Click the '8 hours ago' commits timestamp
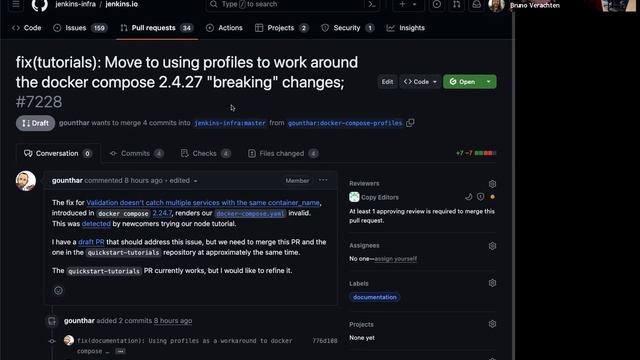The width and height of the screenshot is (640, 360). coord(173,321)
